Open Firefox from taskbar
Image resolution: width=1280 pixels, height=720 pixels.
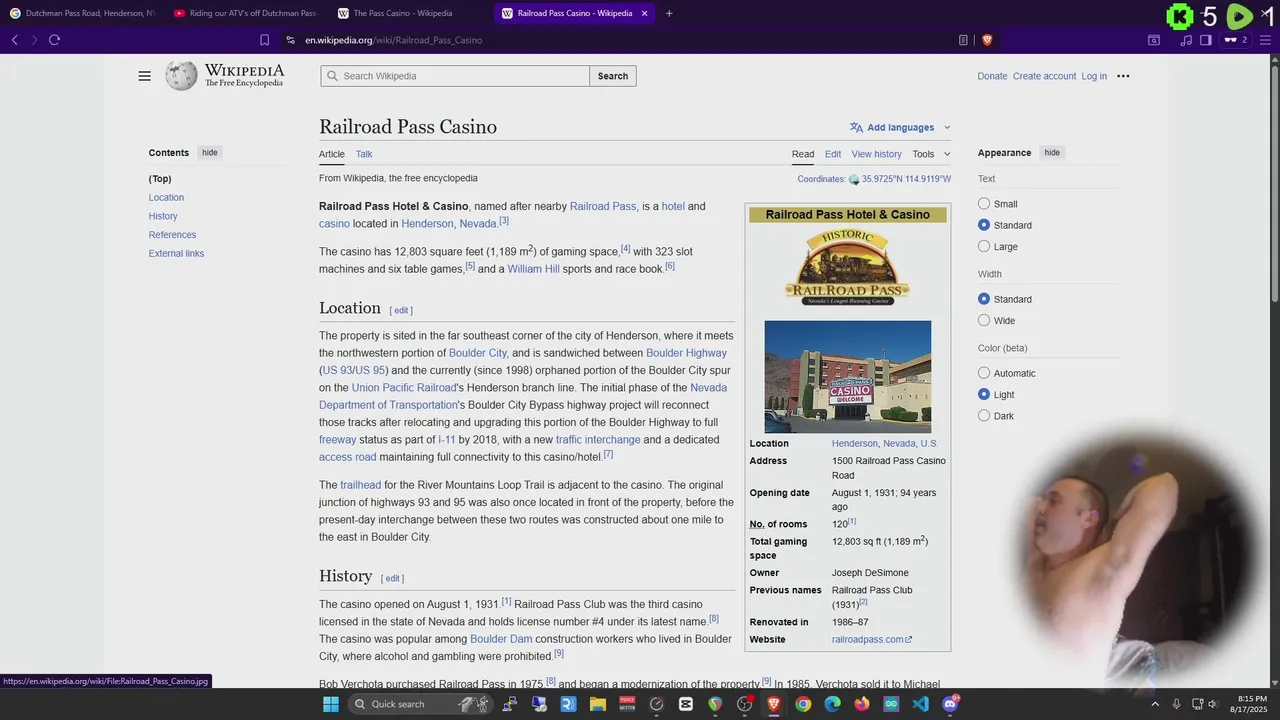coord(862,704)
